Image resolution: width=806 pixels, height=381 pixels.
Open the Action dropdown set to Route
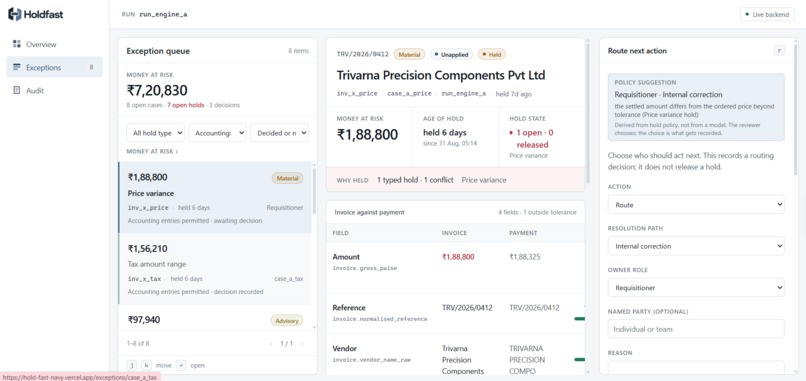click(x=696, y=205)
